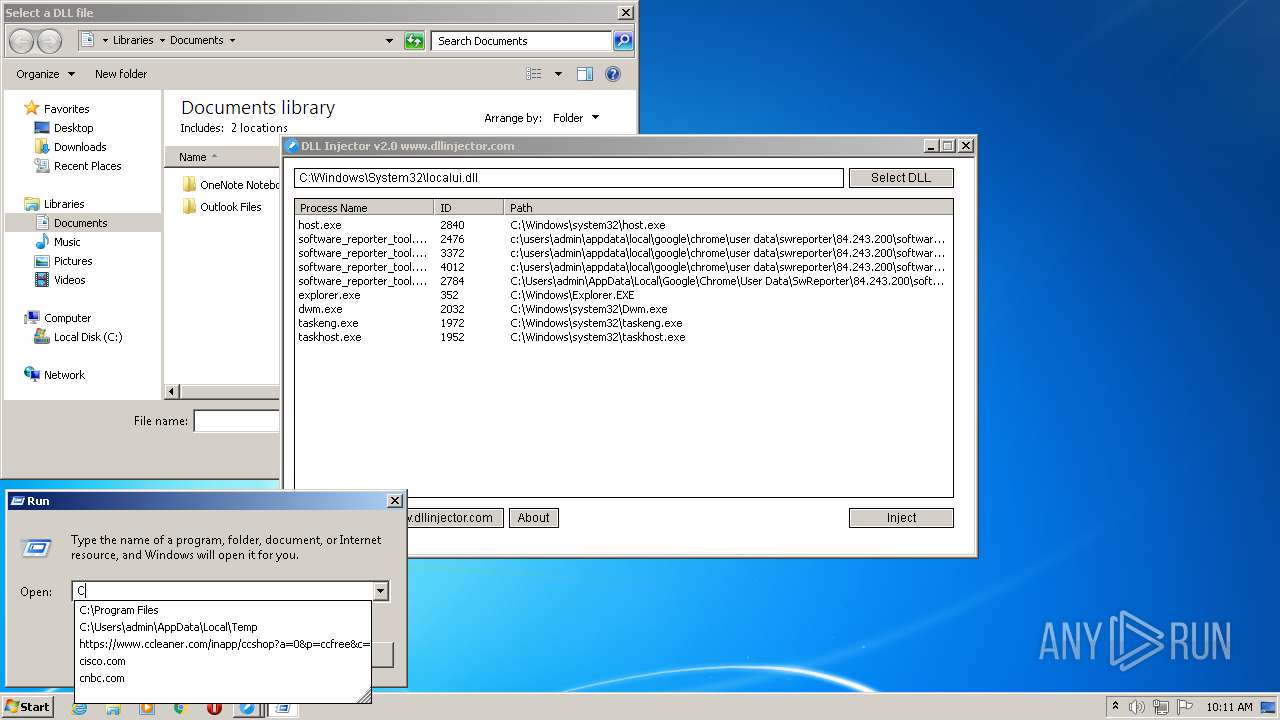
Task: Click the forward navigation arrow in file dialog
Action: 49,41
